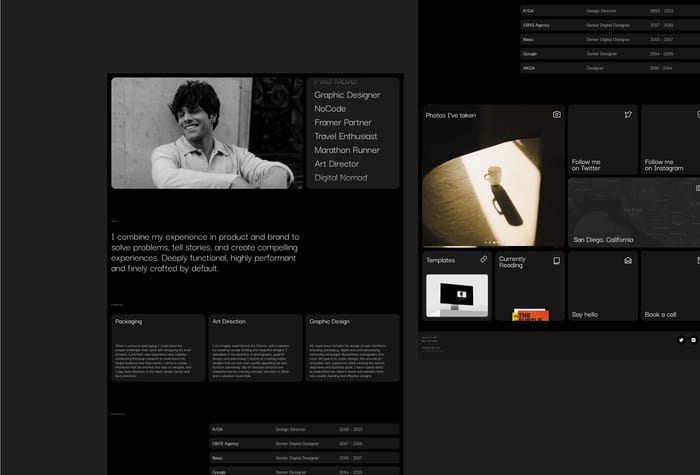
Task: Click the Google row in top-right experience table
Action: [x=610, y=54]
